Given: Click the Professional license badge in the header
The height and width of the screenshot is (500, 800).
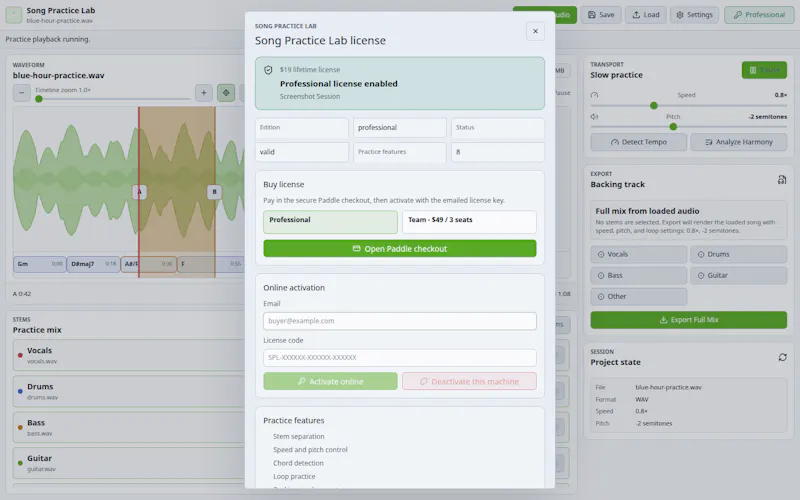Looking at the screenshot, I should pos(759,15).
